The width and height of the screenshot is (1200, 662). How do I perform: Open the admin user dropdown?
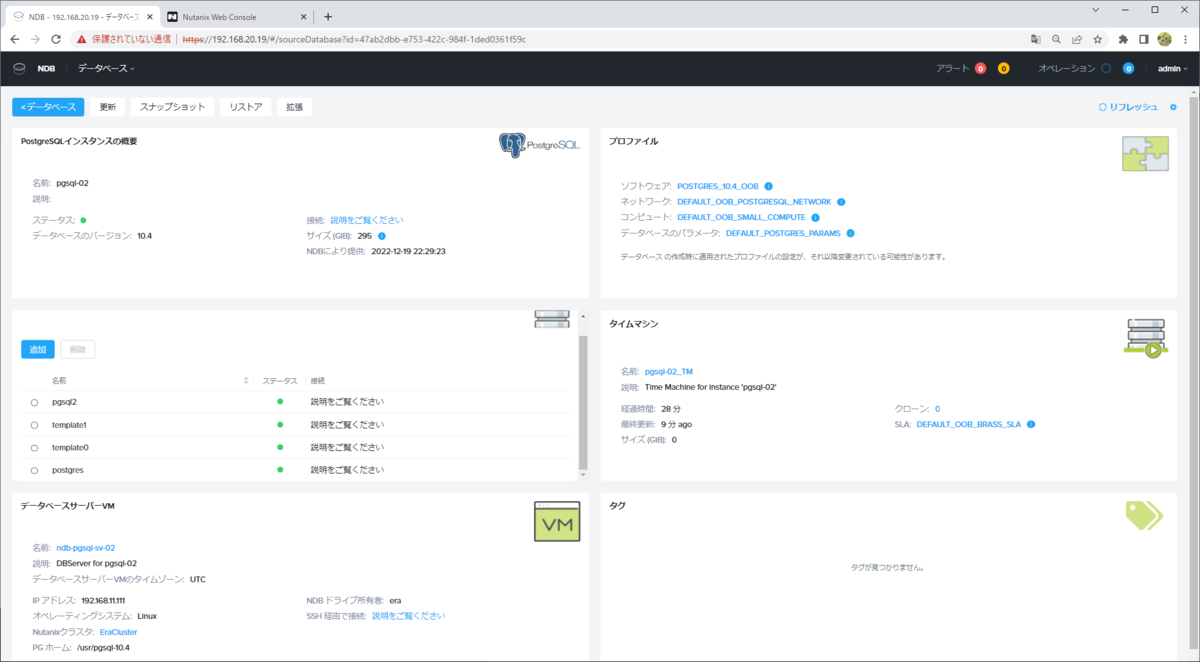tap(1172, 68)
